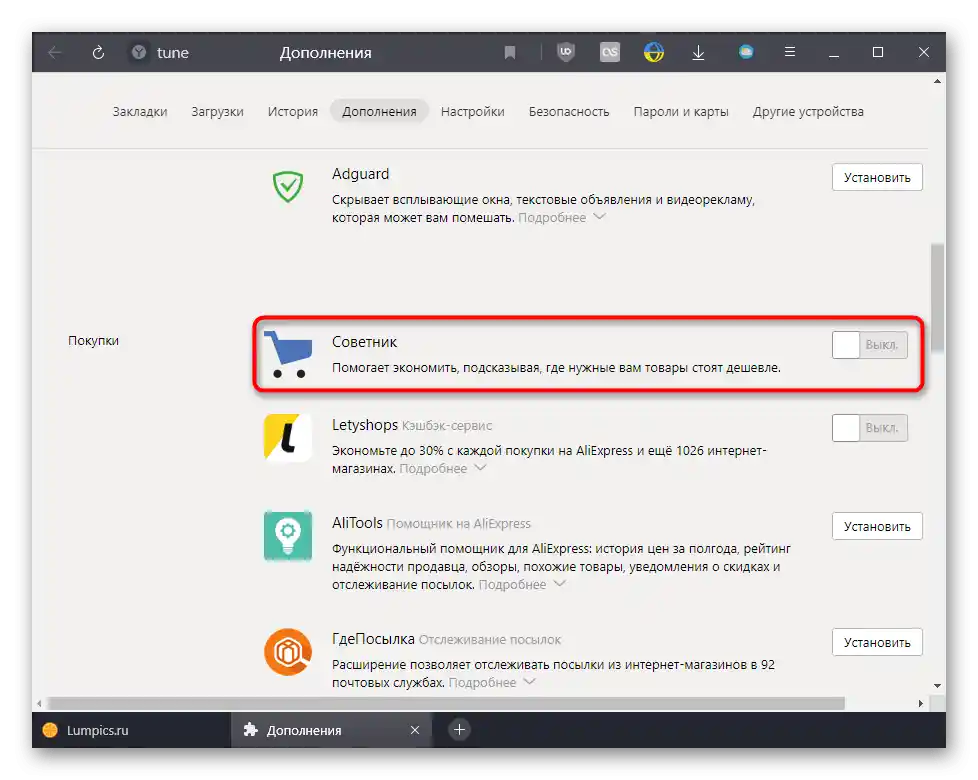Go to Настройки section
Screen dimensions: 978x780
click(x=473, y=112)
